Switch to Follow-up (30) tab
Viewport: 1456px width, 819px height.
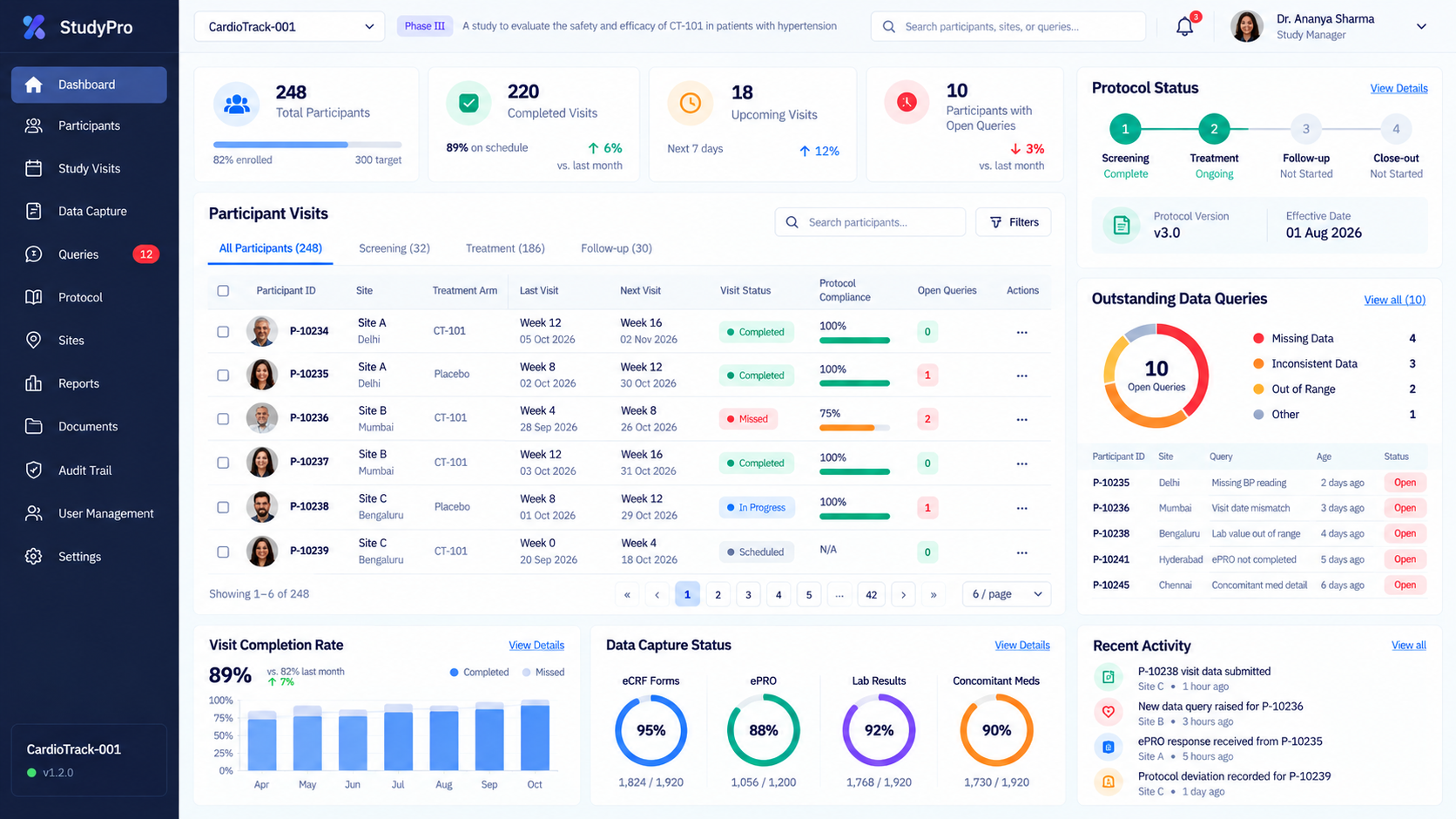(617, 248)
